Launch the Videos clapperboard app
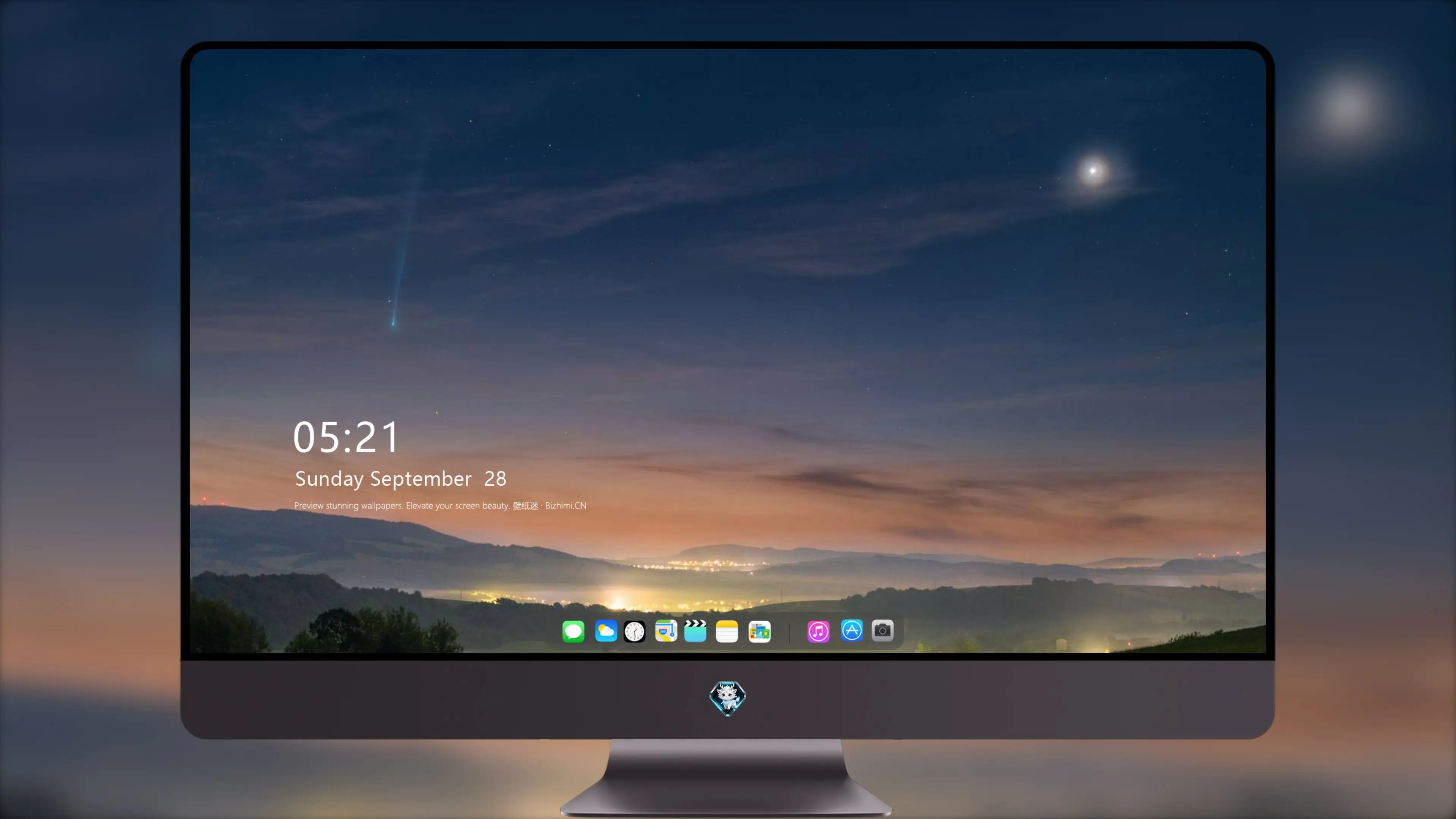Screen dimensions: 1456x819 (x=695, y=631)
